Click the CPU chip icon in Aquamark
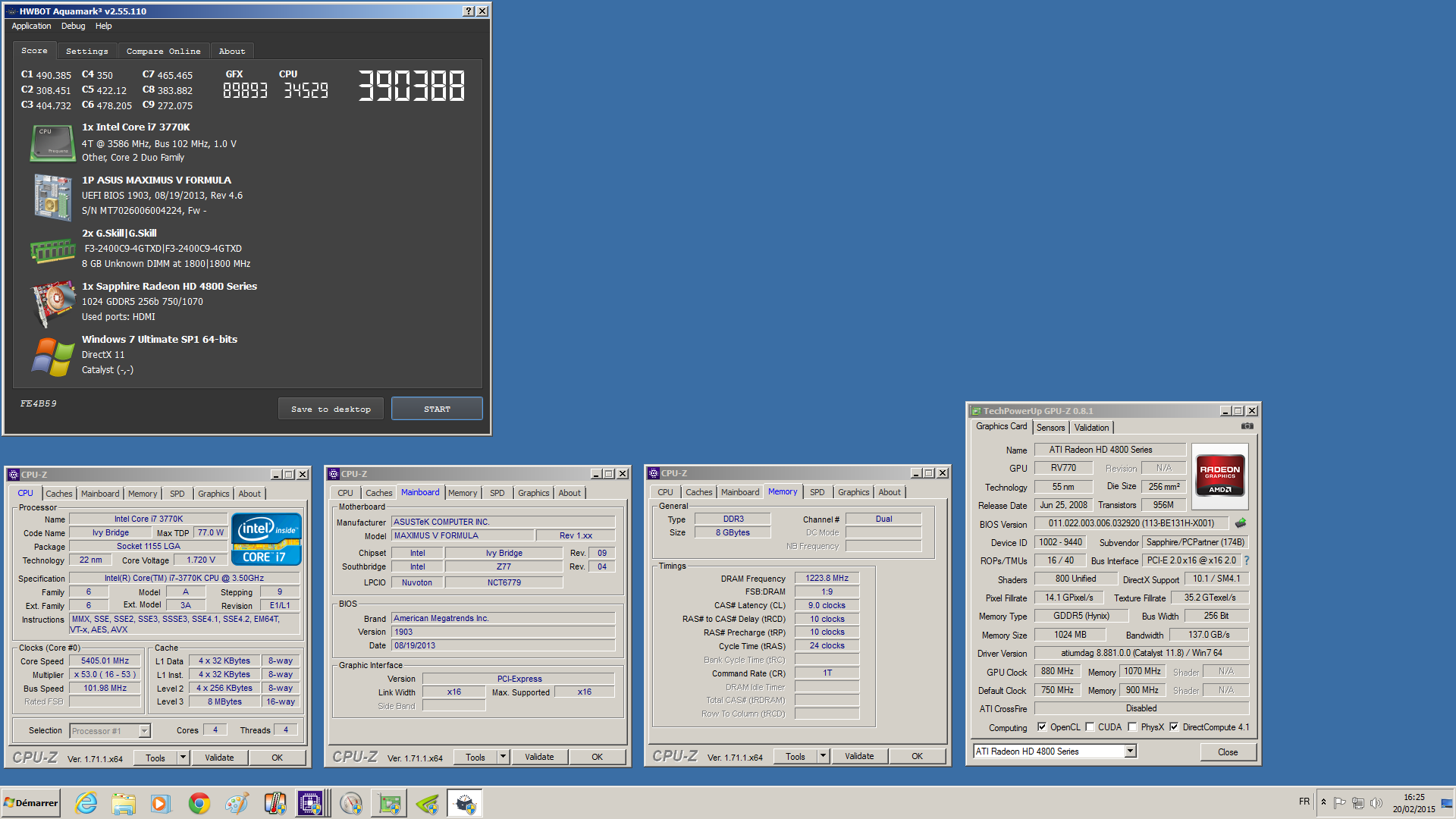Image resolution: width=1456 pixels, height=819 pixels. pyautogui.click(x=52, y=143)
